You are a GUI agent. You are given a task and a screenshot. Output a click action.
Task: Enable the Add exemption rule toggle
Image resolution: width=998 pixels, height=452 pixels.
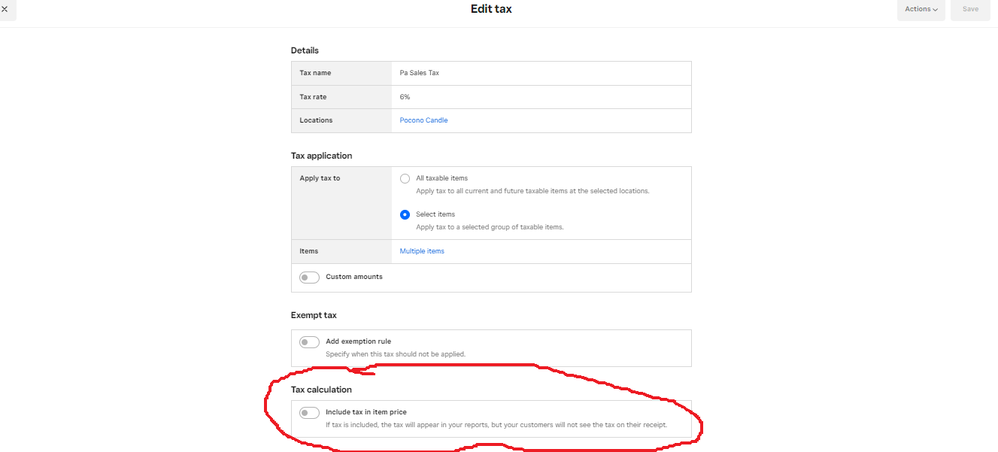coord(309,342)
